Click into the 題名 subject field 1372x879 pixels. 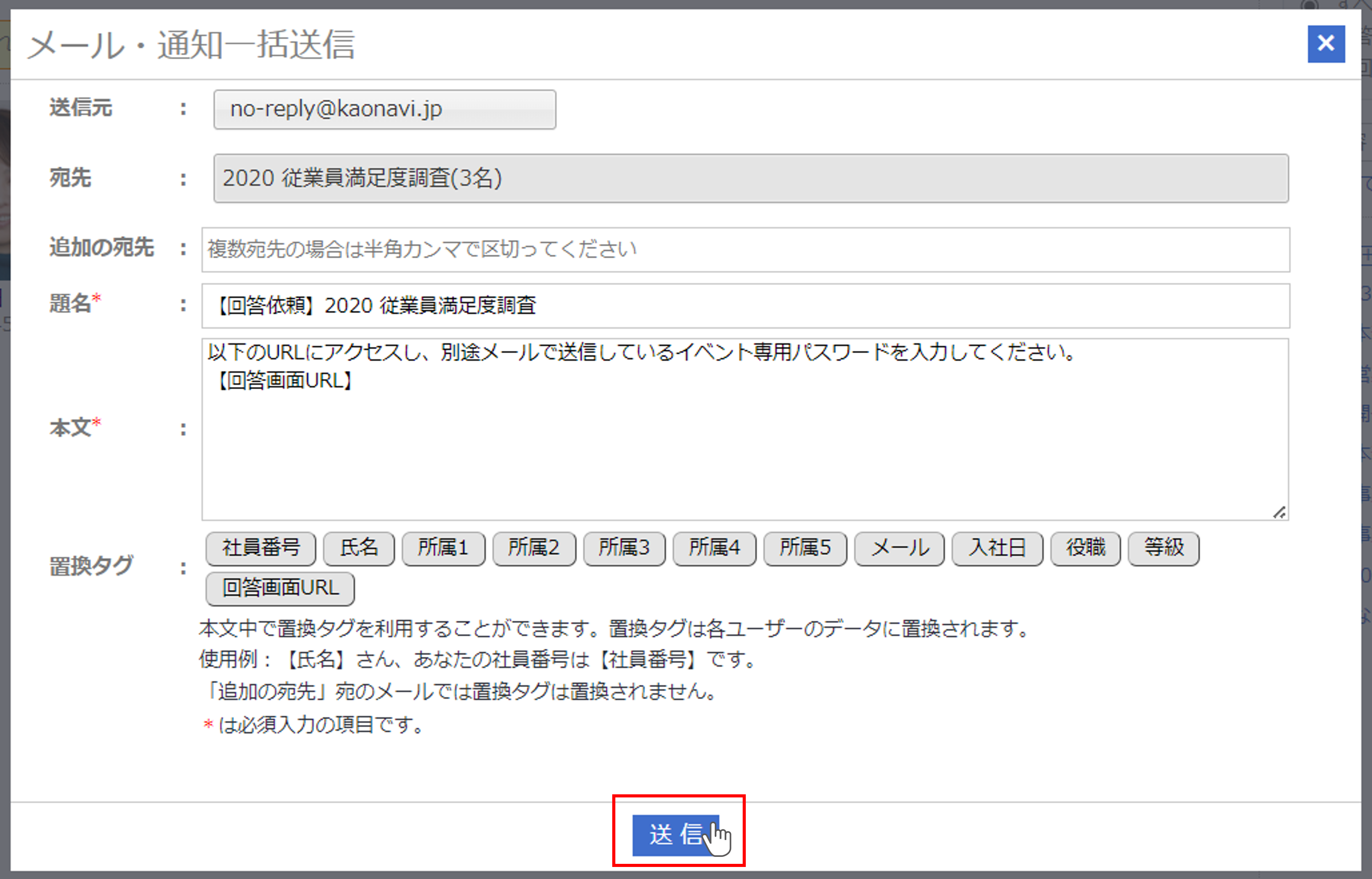[745, 305]
